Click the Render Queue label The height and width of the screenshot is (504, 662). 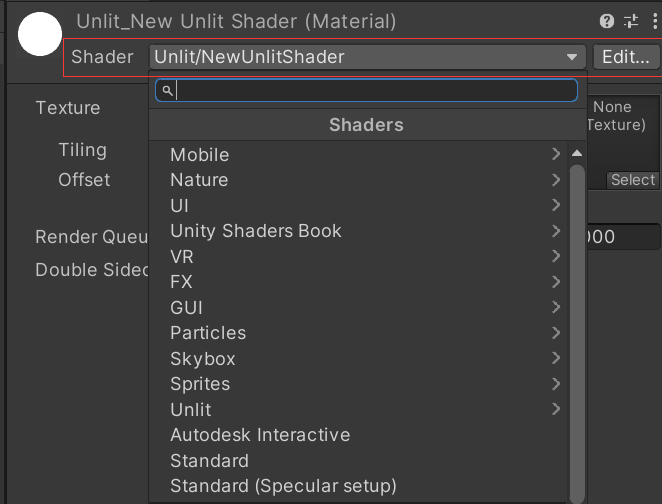pyautogui.click(x=92, y=237)
